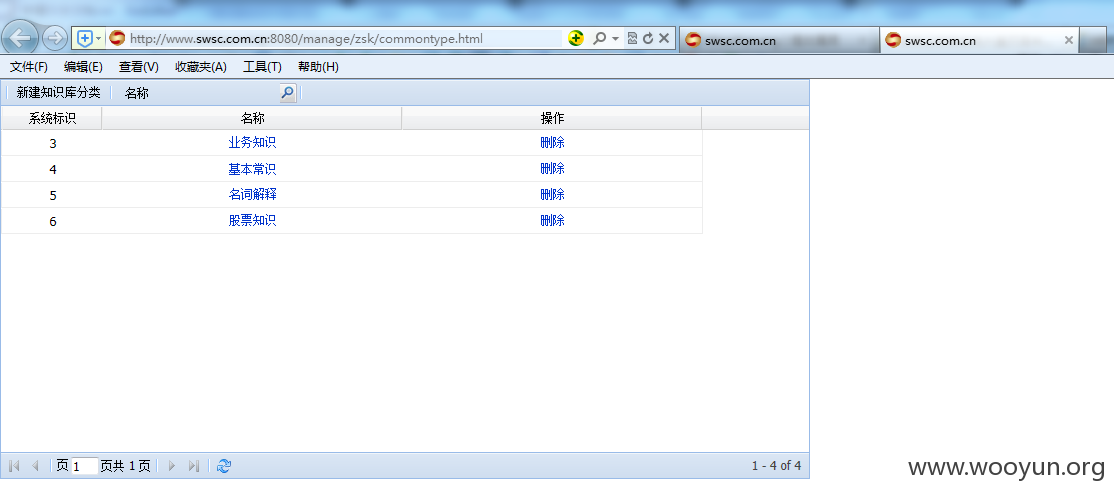Click the 操作 column header
Viewport: 1114px width, 496px height.
(552, 119)
